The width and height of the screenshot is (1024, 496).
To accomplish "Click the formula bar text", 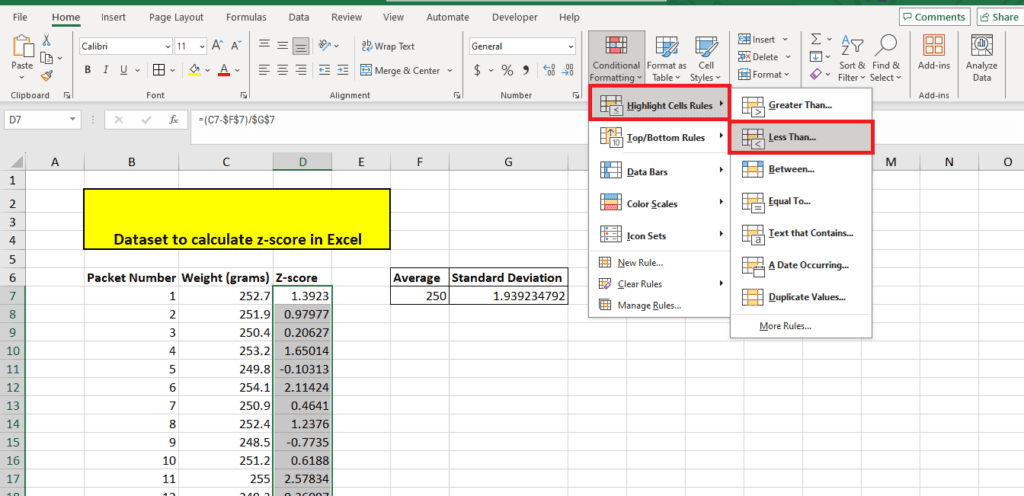I will click(x=236, y=120).
